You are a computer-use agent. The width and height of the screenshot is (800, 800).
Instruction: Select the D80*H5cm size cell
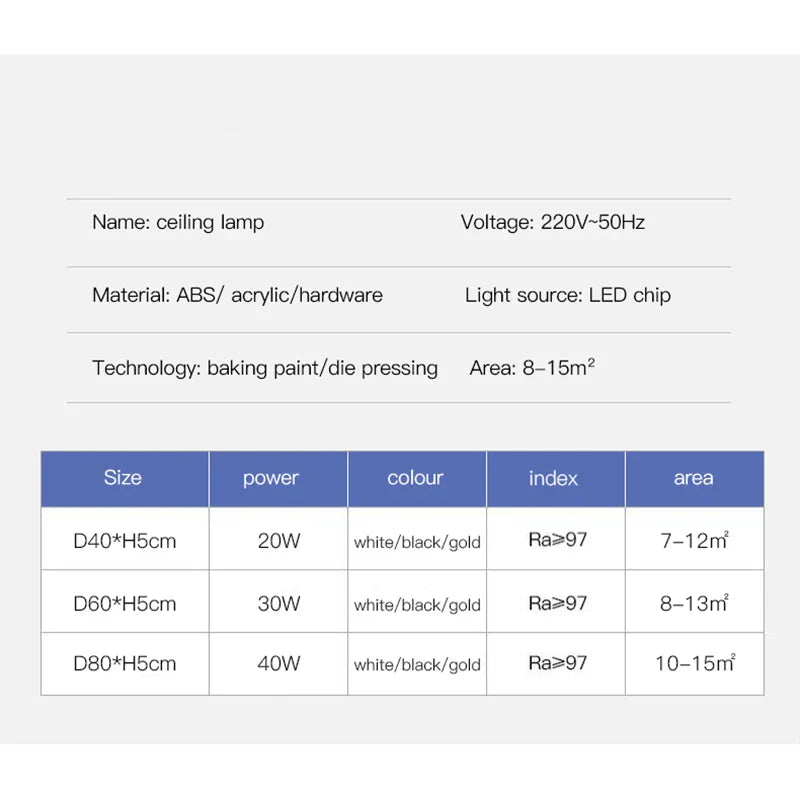(x=125, y=663)
